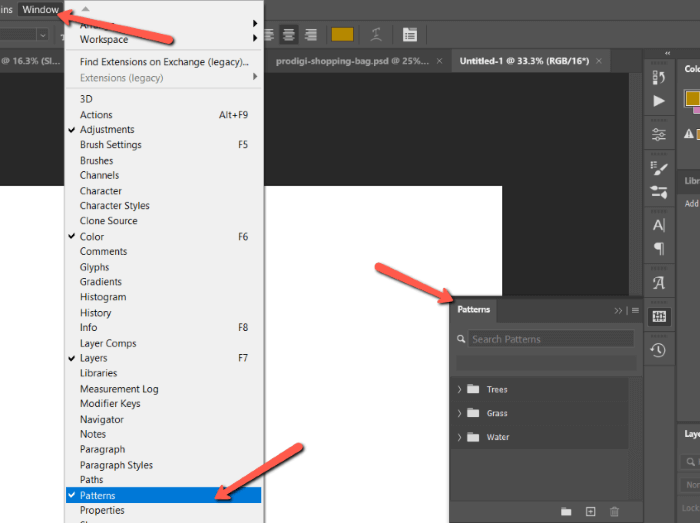Open the Workspace submenu
This screenshot has width=700, height=523.
(x=104, y=39)
